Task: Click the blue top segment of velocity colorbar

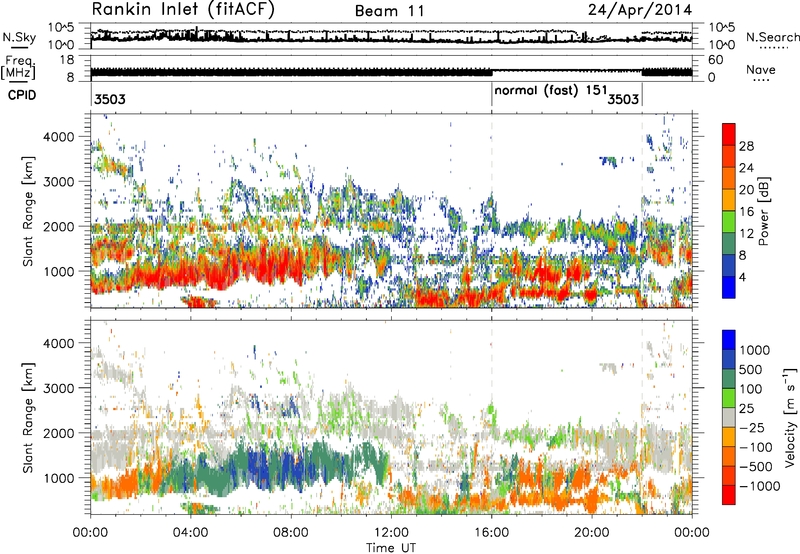Action: click(729, 340)
